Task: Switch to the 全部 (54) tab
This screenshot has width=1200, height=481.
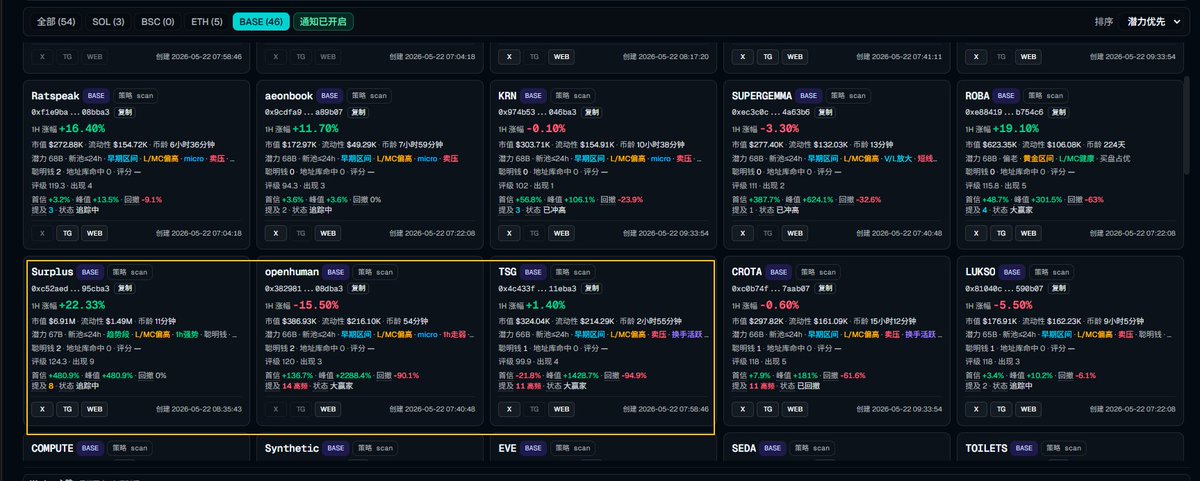Action: 56,21
